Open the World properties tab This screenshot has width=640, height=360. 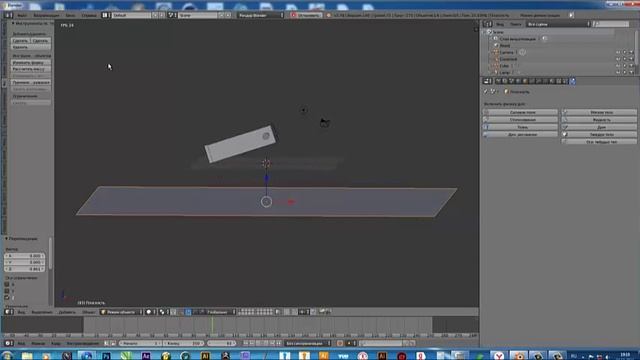pos(518,81)
